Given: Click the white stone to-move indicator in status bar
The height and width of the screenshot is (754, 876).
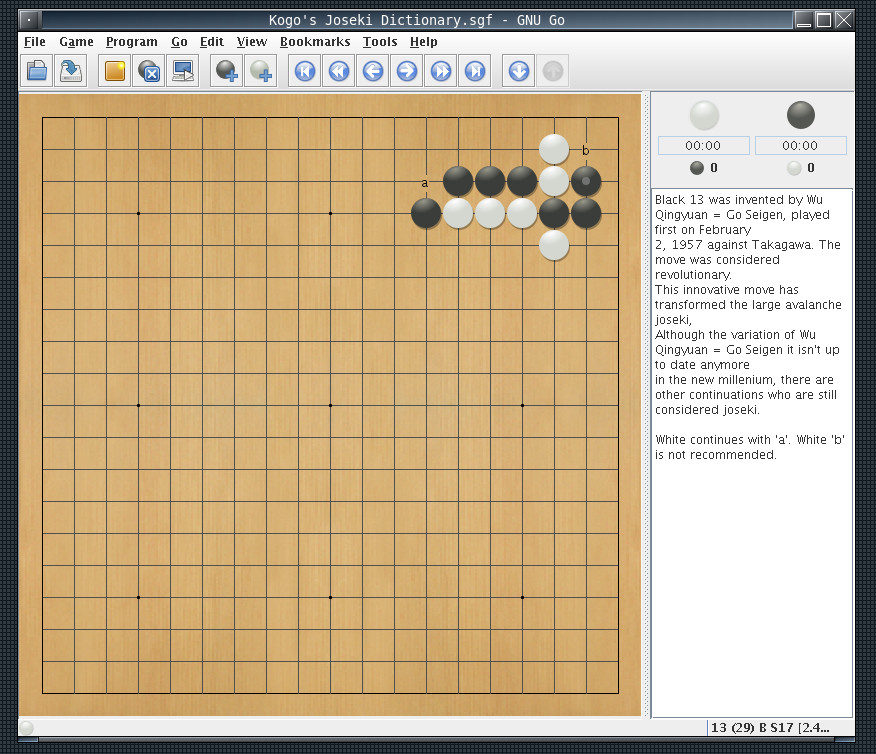Looking at the screenshot, I should pyautogui.click(x=26, y=728).
